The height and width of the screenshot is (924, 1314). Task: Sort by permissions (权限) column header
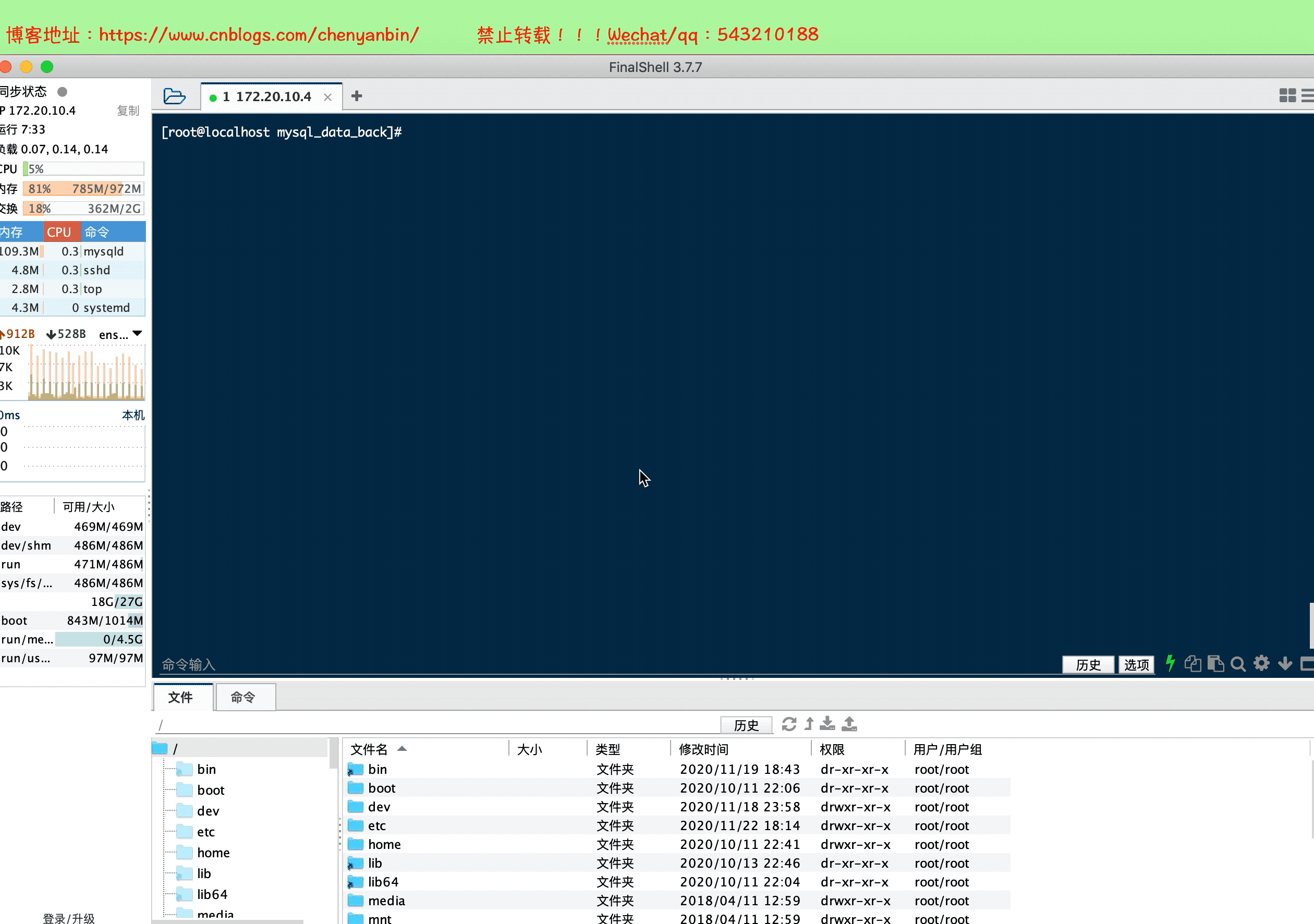(858, 749)
